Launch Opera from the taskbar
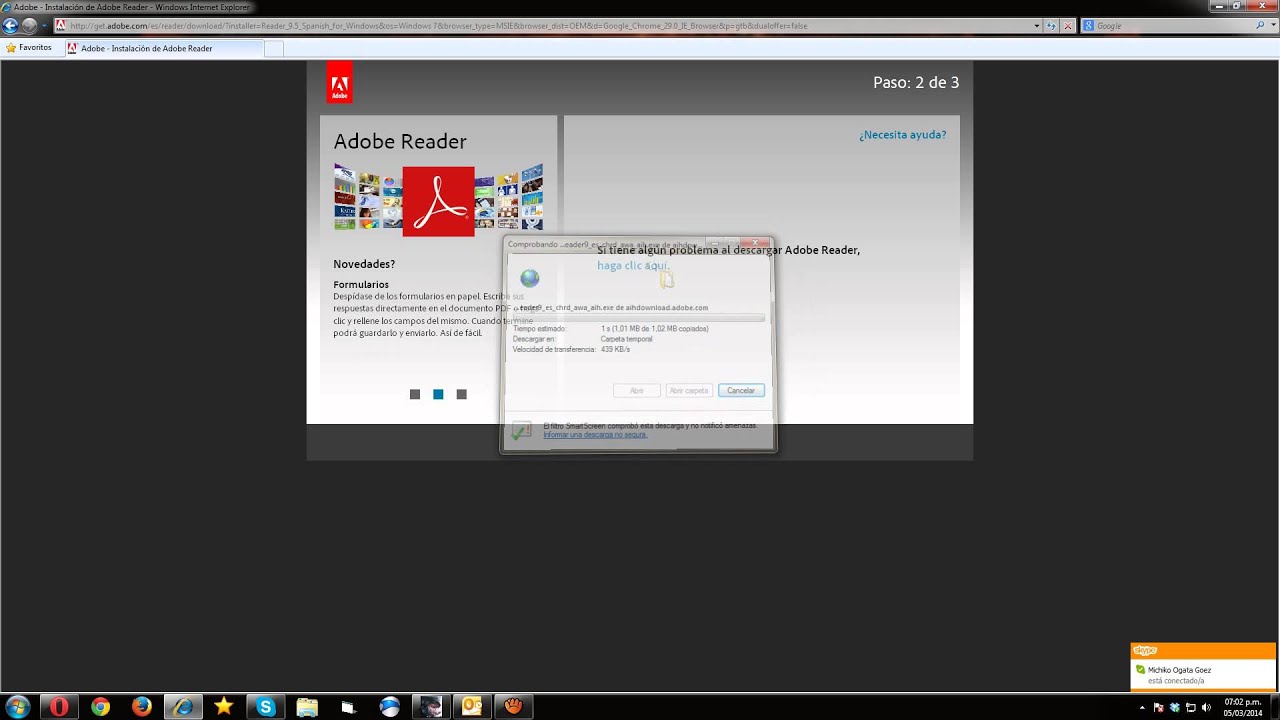Screen dimensions: 1280x720 click(59, 707)
